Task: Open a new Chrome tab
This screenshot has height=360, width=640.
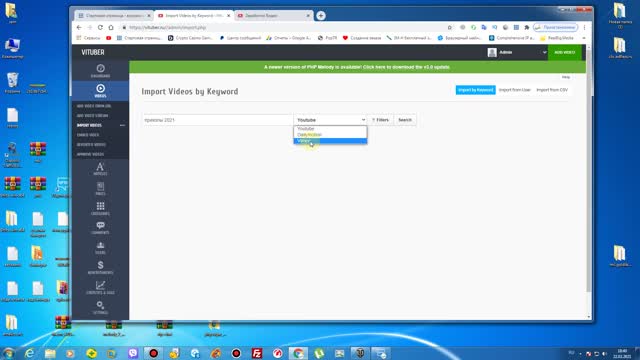Action: coord(321,16)
